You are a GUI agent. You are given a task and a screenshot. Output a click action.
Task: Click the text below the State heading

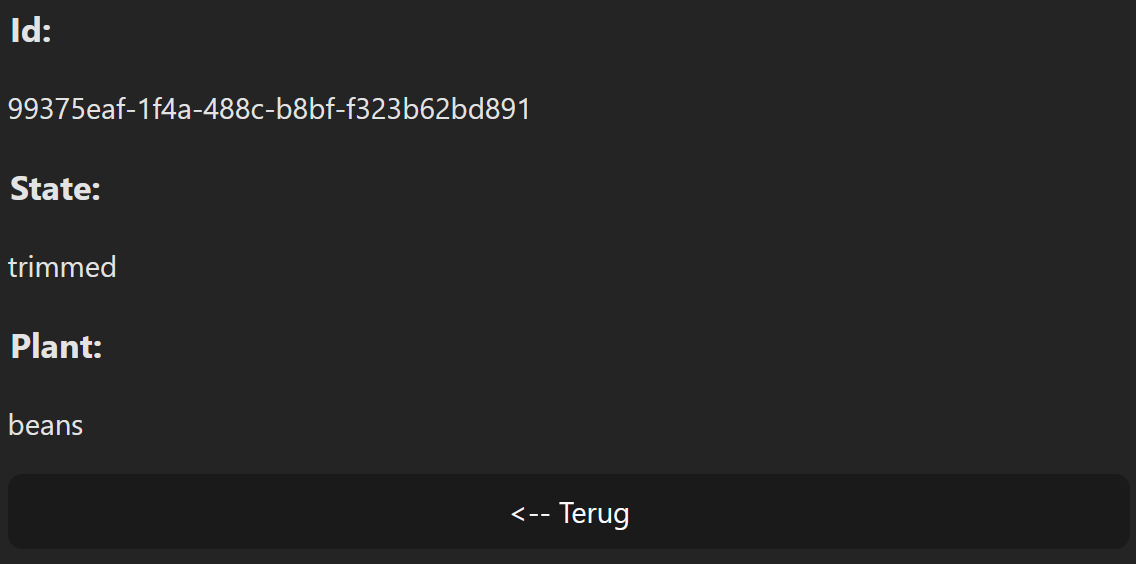click(62, 267)
